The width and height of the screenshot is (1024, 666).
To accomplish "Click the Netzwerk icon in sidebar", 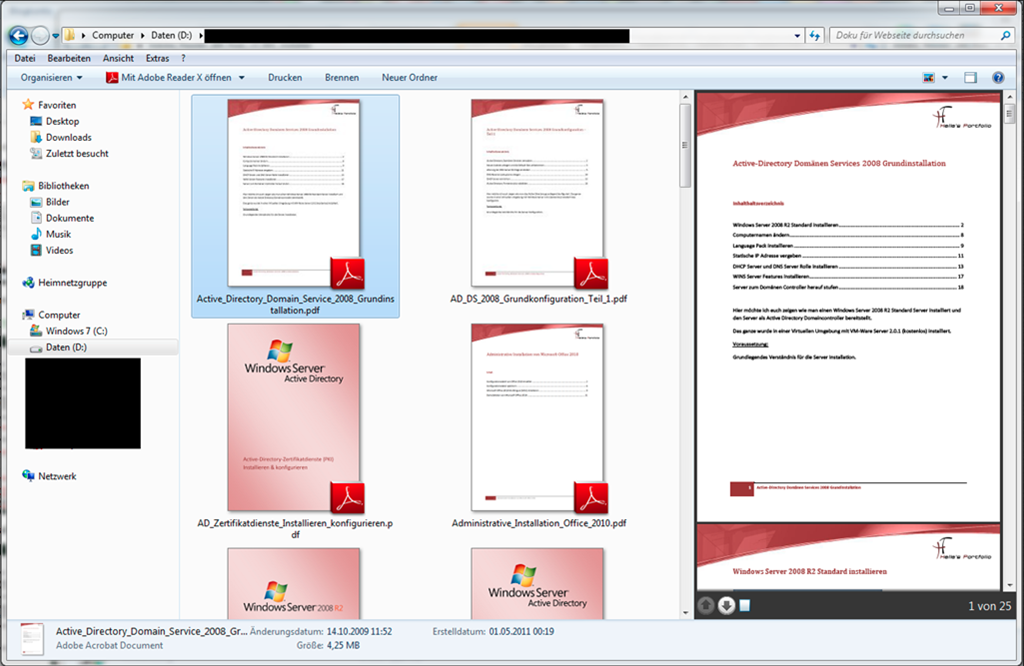I will click(x=28, y=475).
